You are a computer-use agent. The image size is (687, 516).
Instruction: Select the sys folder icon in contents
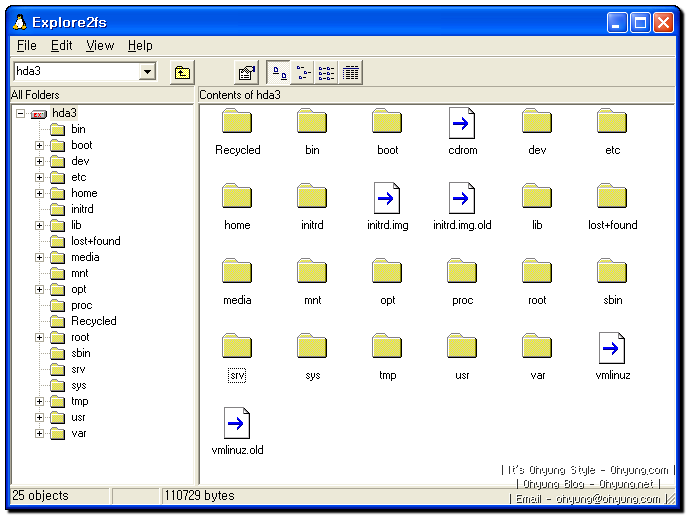pyautogui.click(x=312, y=346)
